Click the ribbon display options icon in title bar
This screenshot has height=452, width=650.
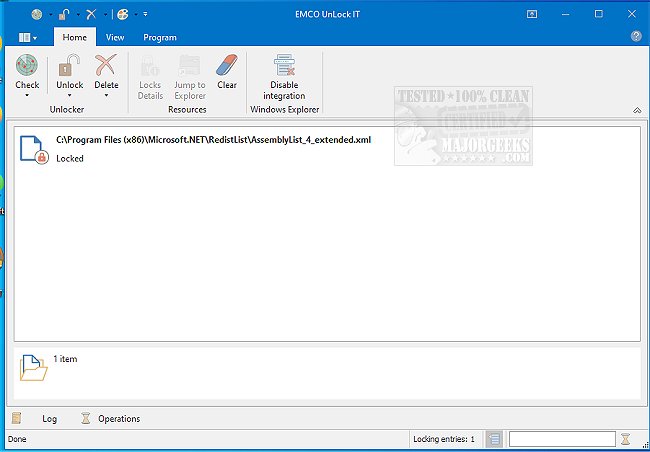click(532, 15)
